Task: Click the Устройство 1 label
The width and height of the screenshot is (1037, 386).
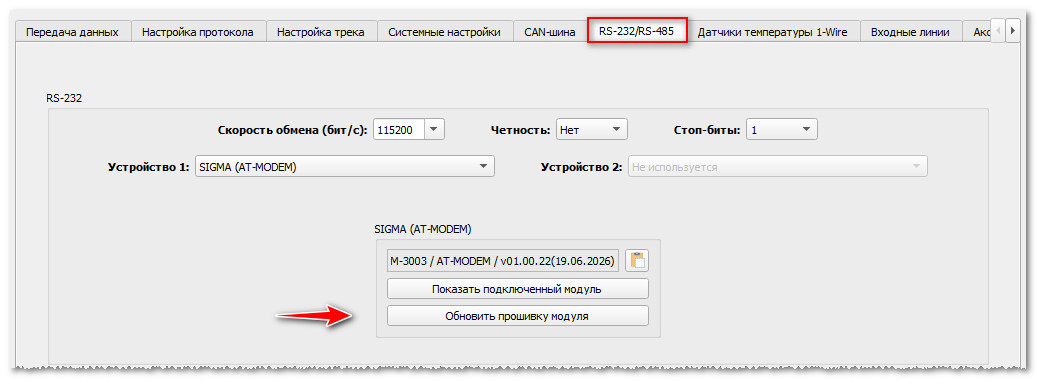Action: pos(148,167)
